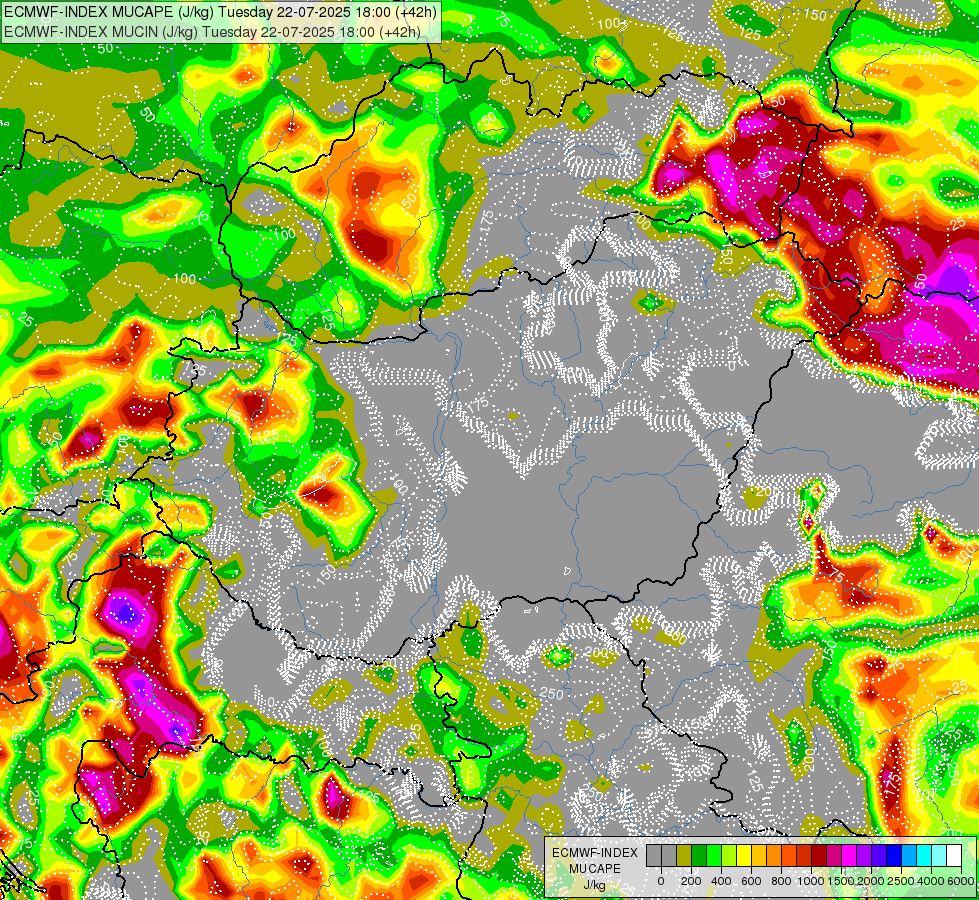
Task: Click the legend value label 800
Action: click(782, 881)
